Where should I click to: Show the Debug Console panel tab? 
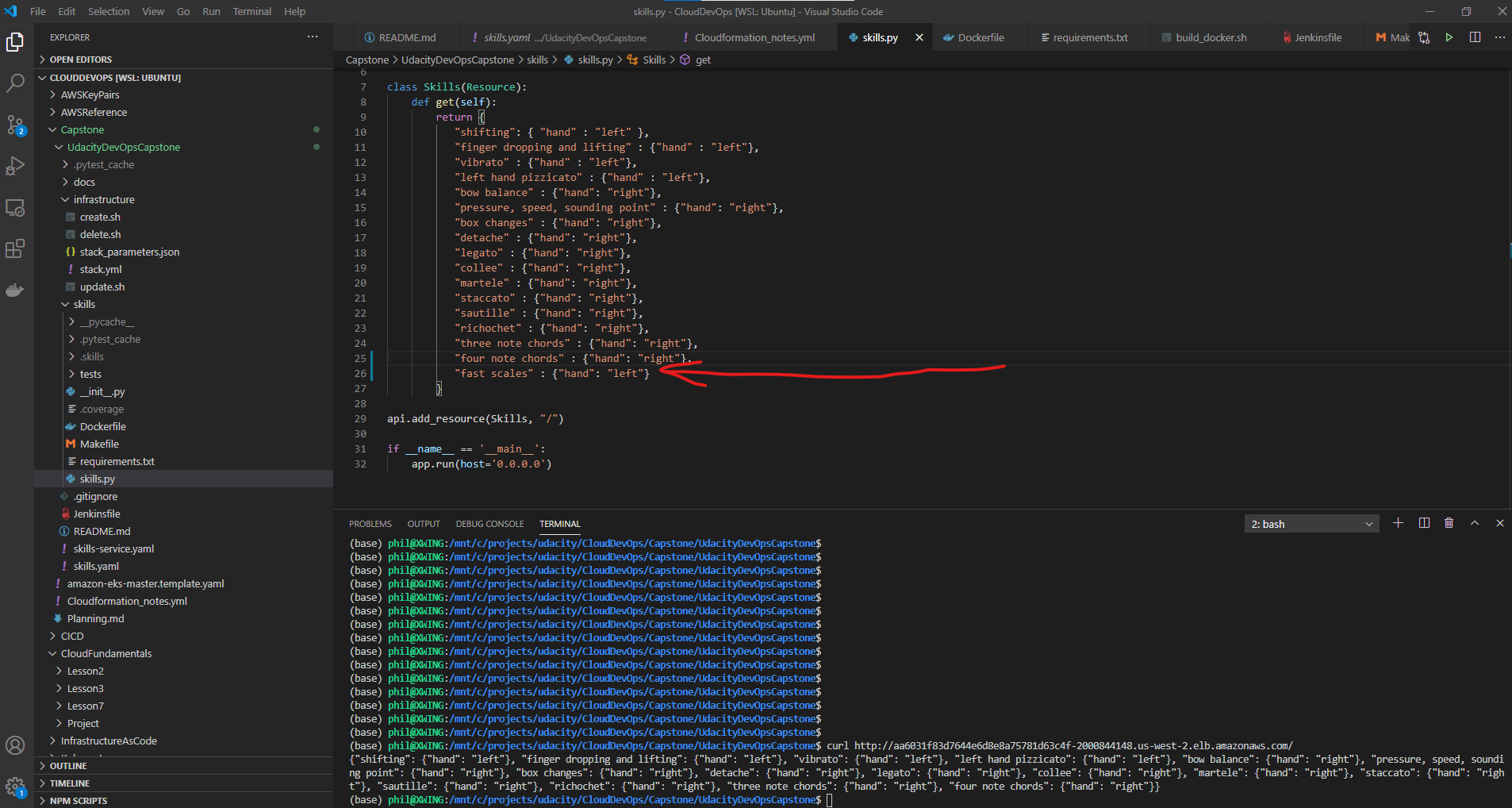(x=489, y=524)
